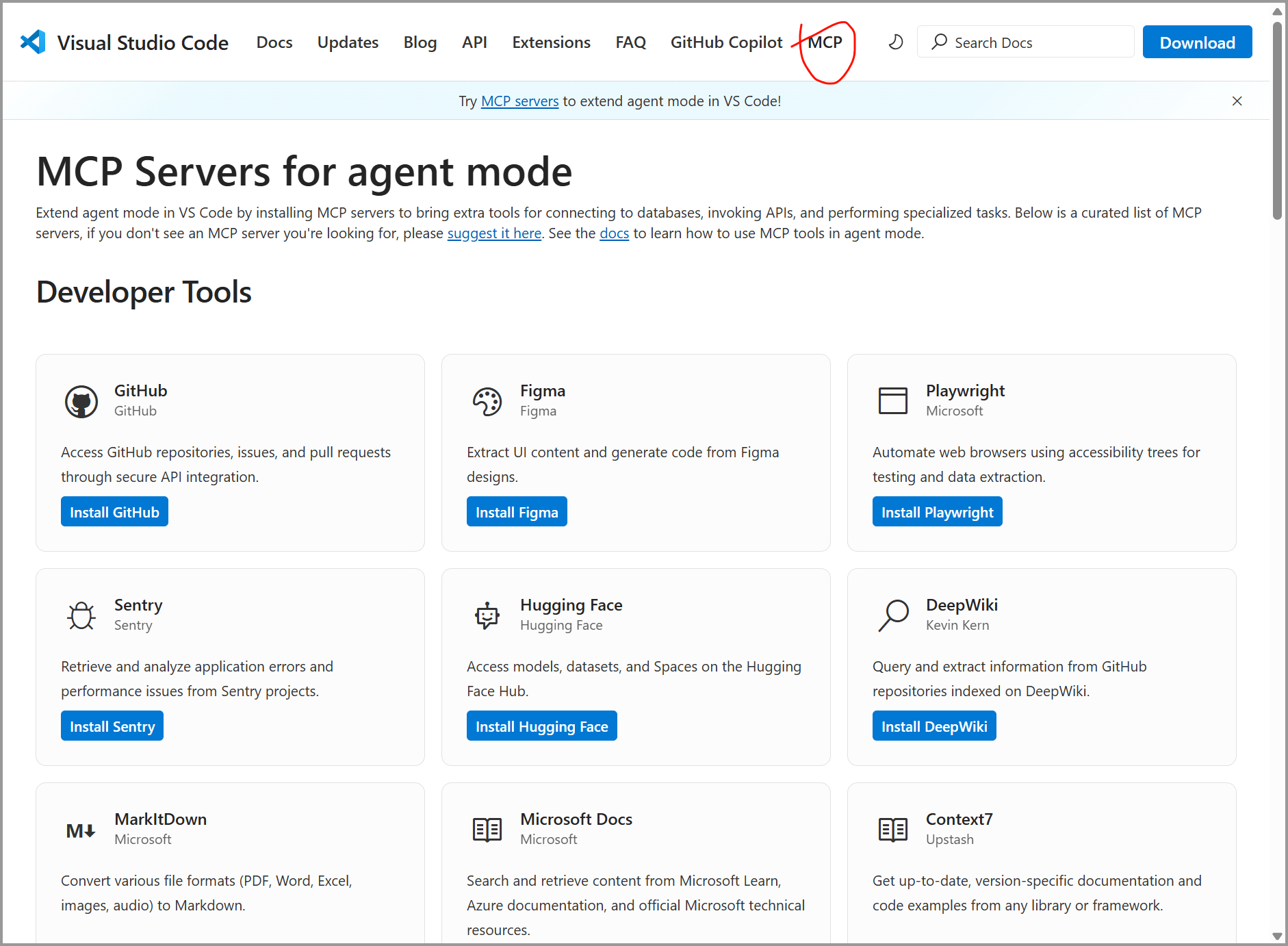Click the GitHub octocat icon

click(81, 401)
